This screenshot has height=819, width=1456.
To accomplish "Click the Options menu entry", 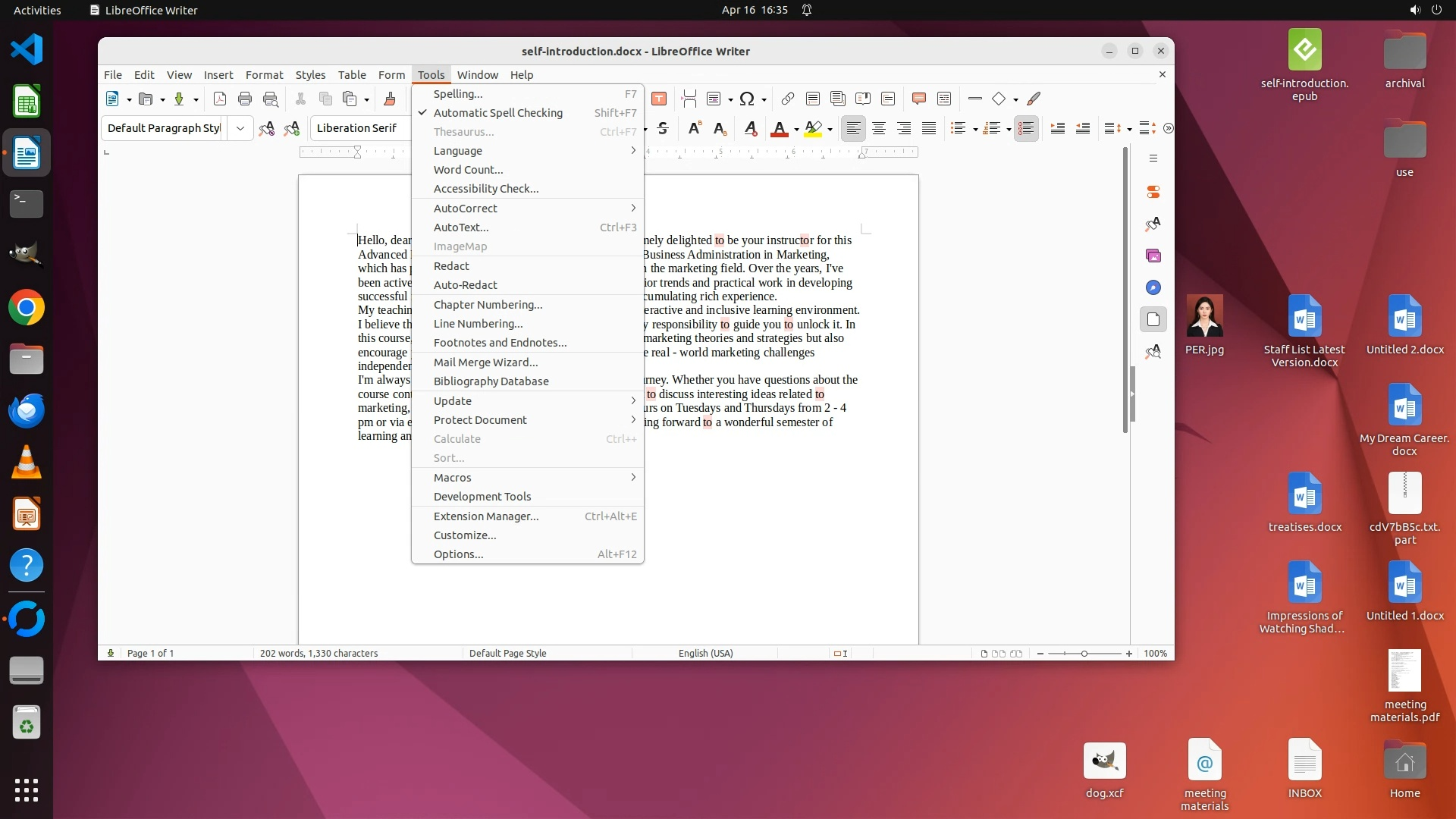I will pyautogui.click(x=458, y=554).
